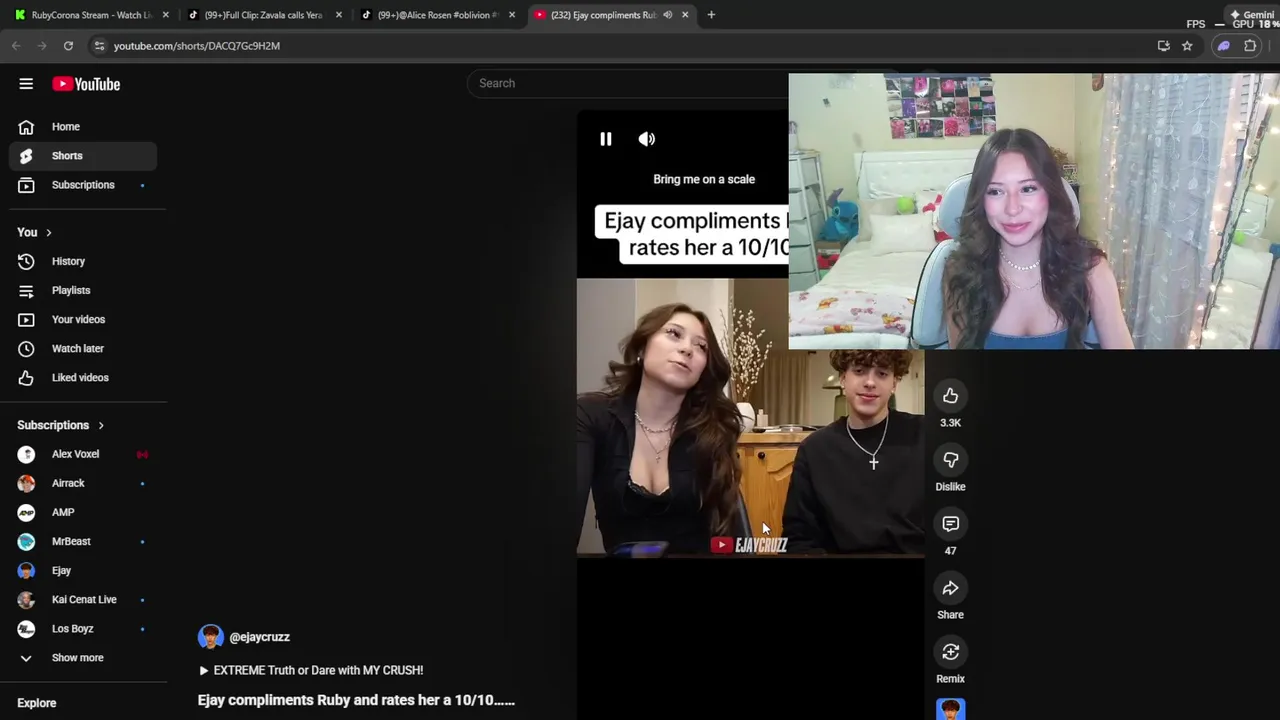
Task: Open Home in the sidebar
Action: (x=83, y=127)
